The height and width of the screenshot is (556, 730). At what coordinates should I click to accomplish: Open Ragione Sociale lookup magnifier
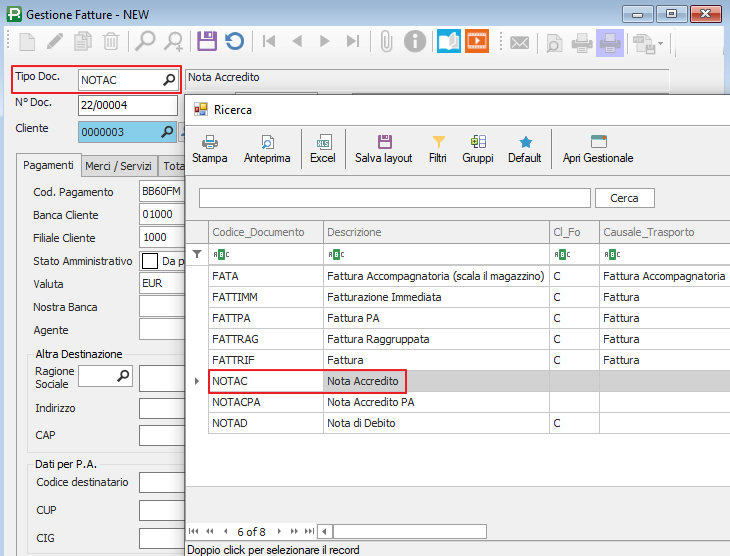point(123,375)
